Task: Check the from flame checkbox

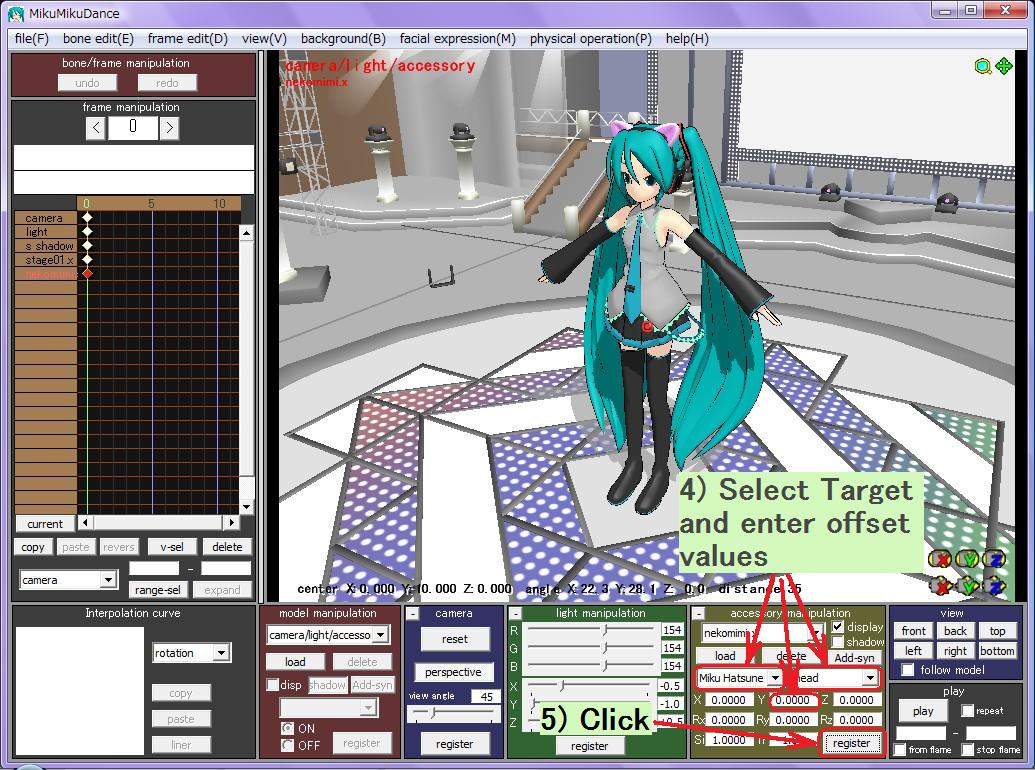Action: [900, 750]
